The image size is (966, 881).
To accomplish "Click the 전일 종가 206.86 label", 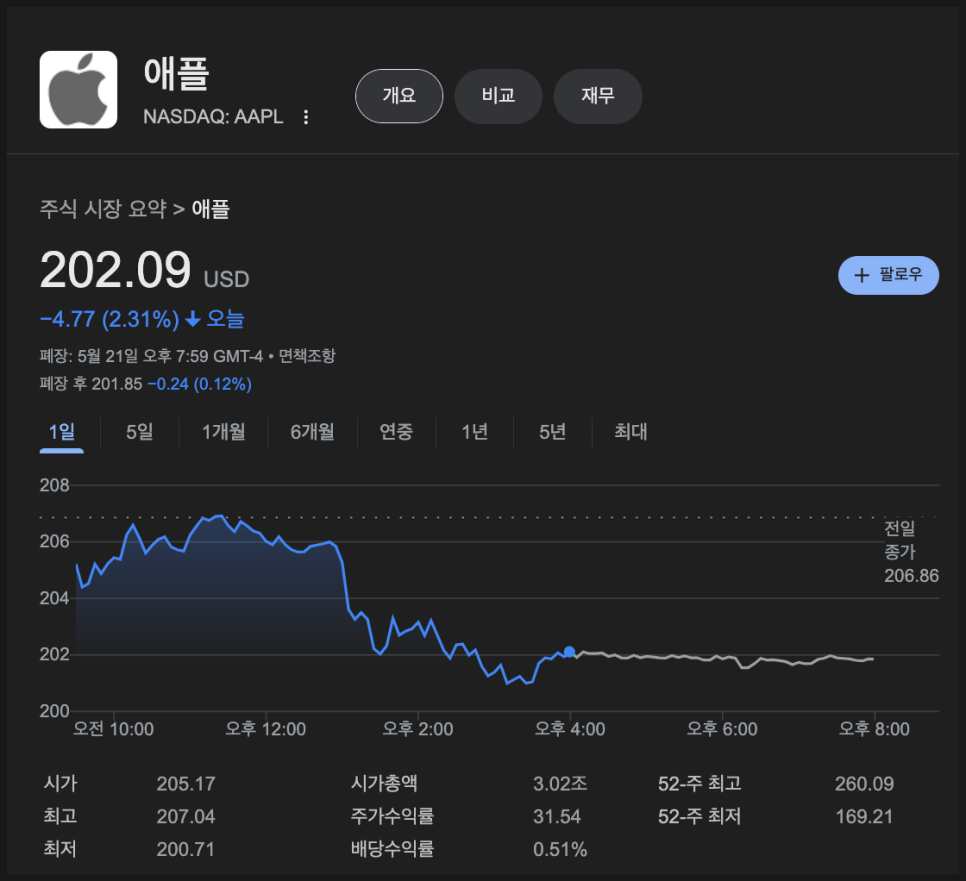I will click(911, 552).
